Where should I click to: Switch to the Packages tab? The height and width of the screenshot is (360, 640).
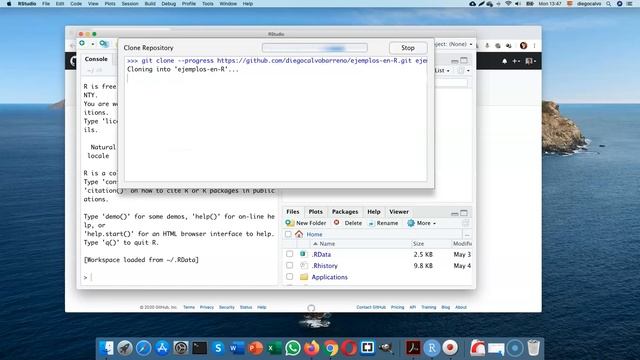[344, 211]
